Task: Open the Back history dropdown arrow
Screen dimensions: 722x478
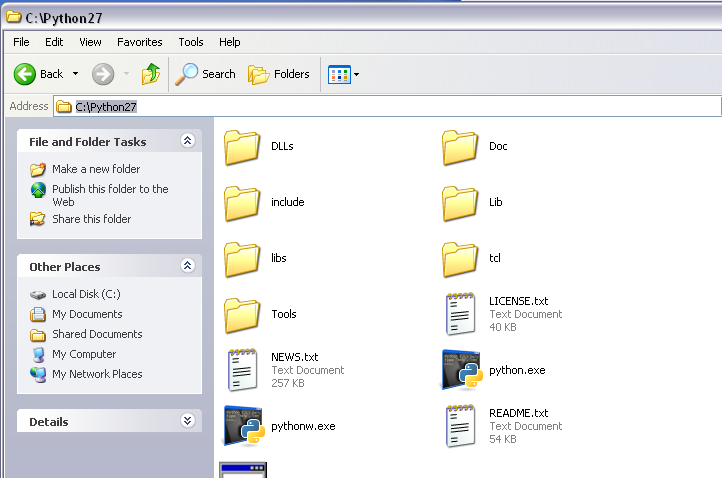Action: coord(76,74)
